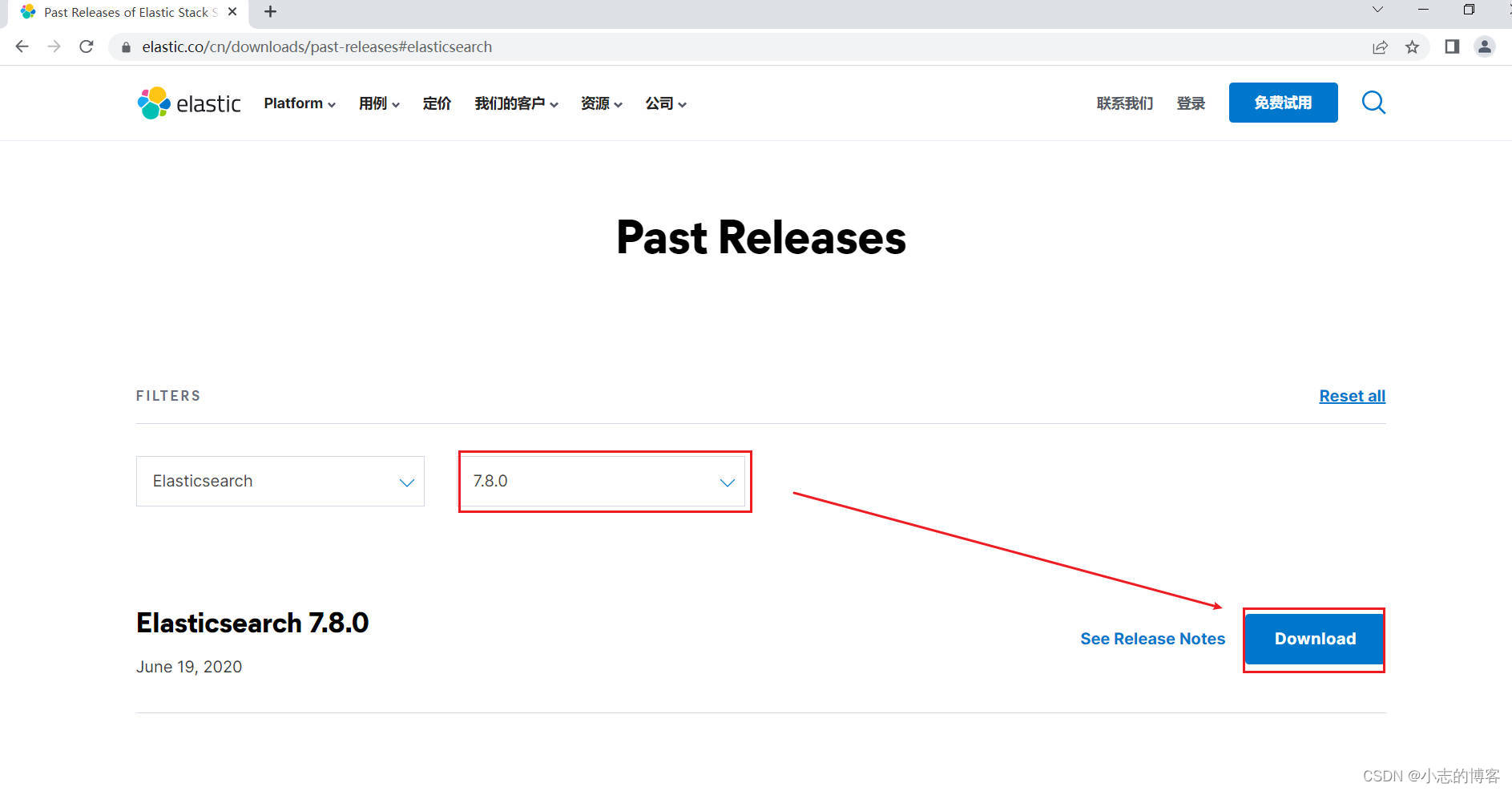Screen dimensions: 1512x791
Task: Click the FILTERS label
Action: [168, 396]
